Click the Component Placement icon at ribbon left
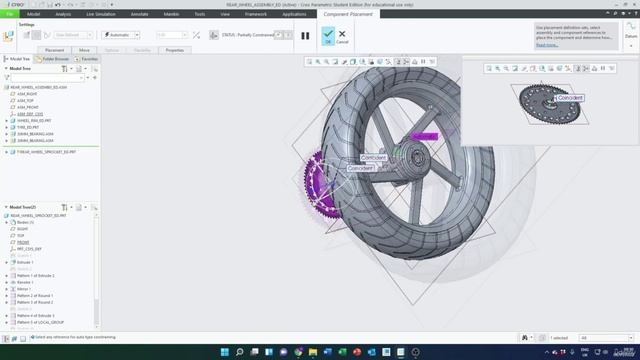Screen dimensions: 640x360 pyautogui.click(x=8, y=36)
